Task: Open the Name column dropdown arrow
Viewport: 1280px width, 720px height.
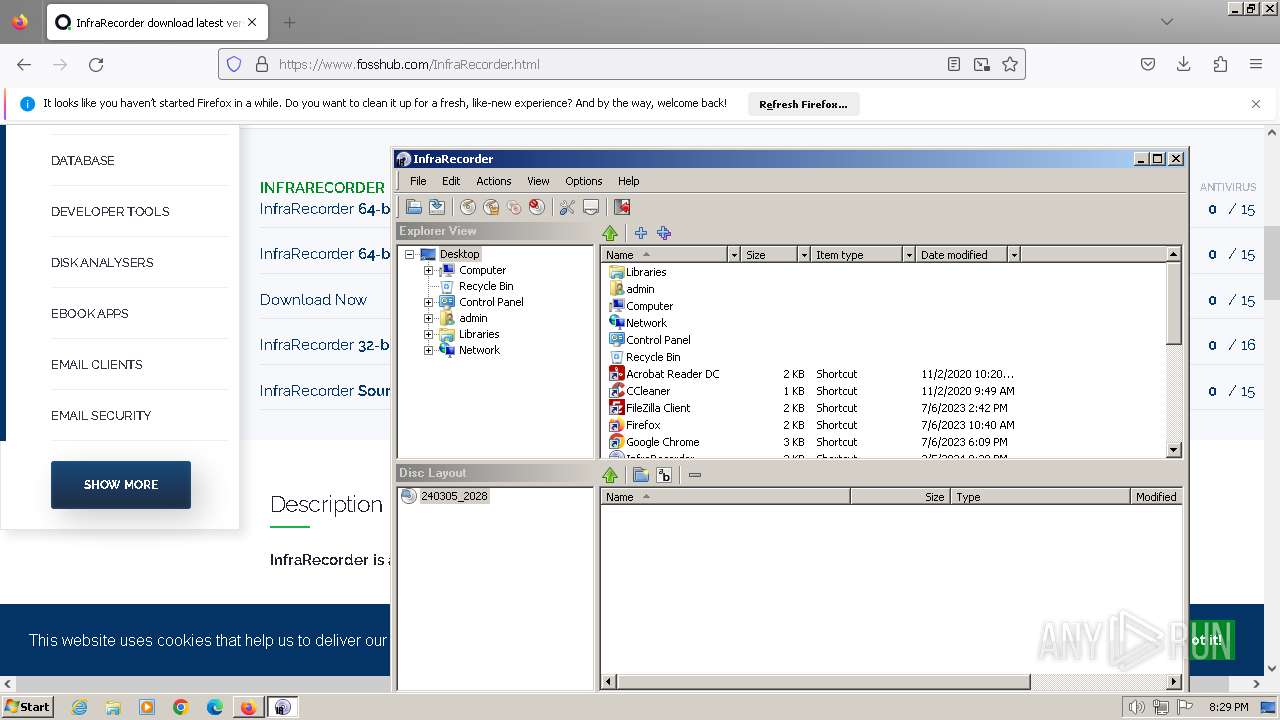Action: [734, 255]
